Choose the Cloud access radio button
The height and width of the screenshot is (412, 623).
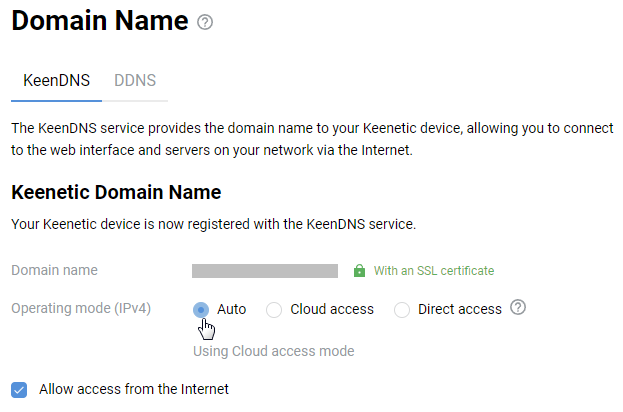[274, 310]
